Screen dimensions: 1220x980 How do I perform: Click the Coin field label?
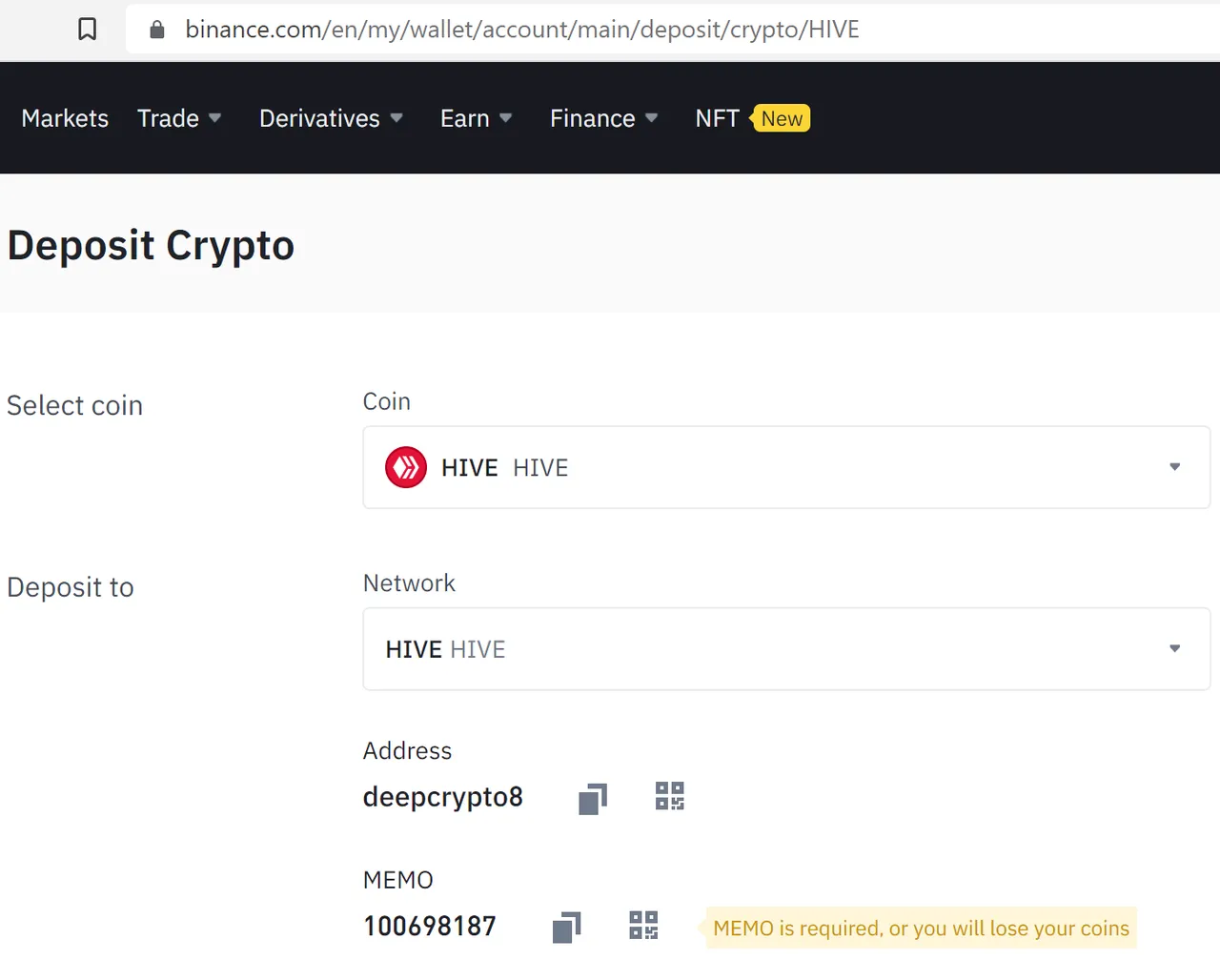pos(386,401)
